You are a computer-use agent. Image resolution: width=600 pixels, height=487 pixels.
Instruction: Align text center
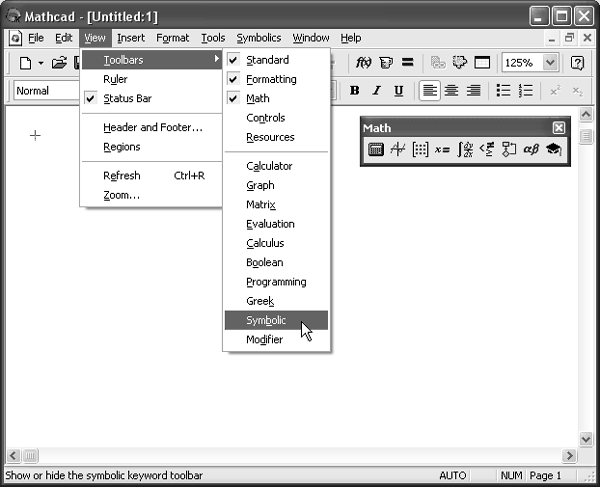(x=452, y=91)
